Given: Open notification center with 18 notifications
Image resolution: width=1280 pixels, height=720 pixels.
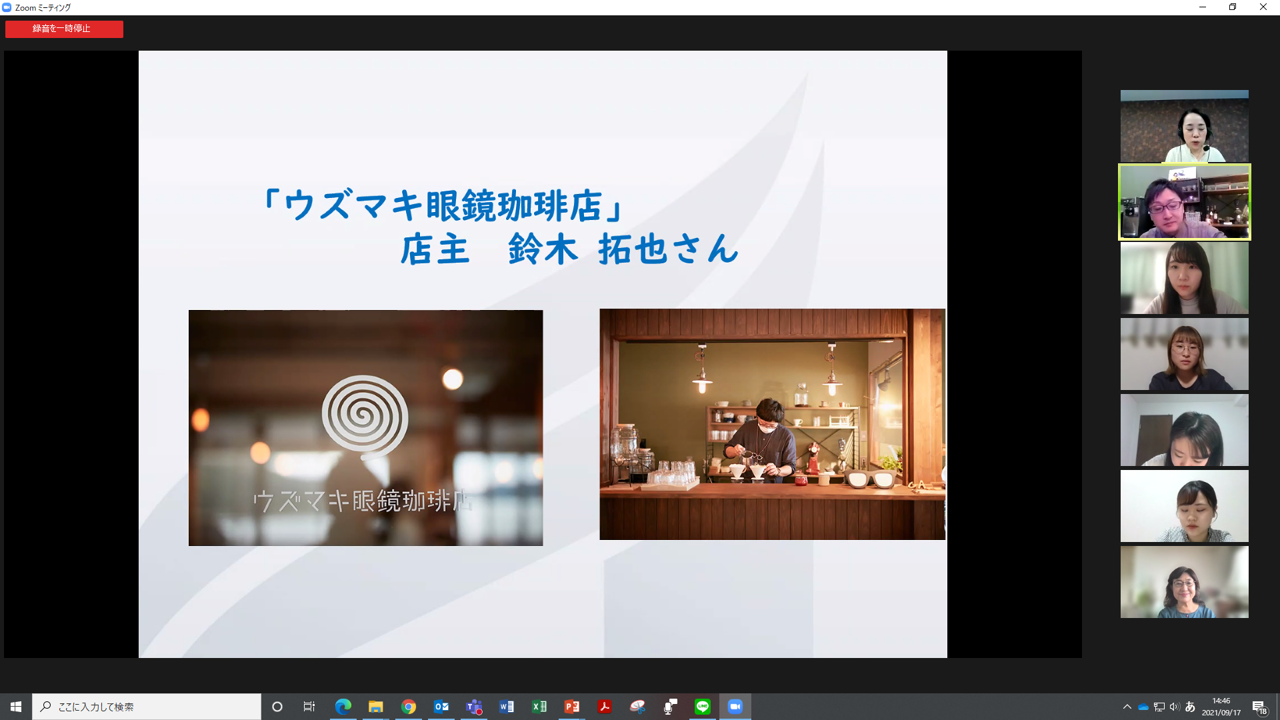Looking at the screenshot, I should pyautogui.click(x=1259, y=706).
